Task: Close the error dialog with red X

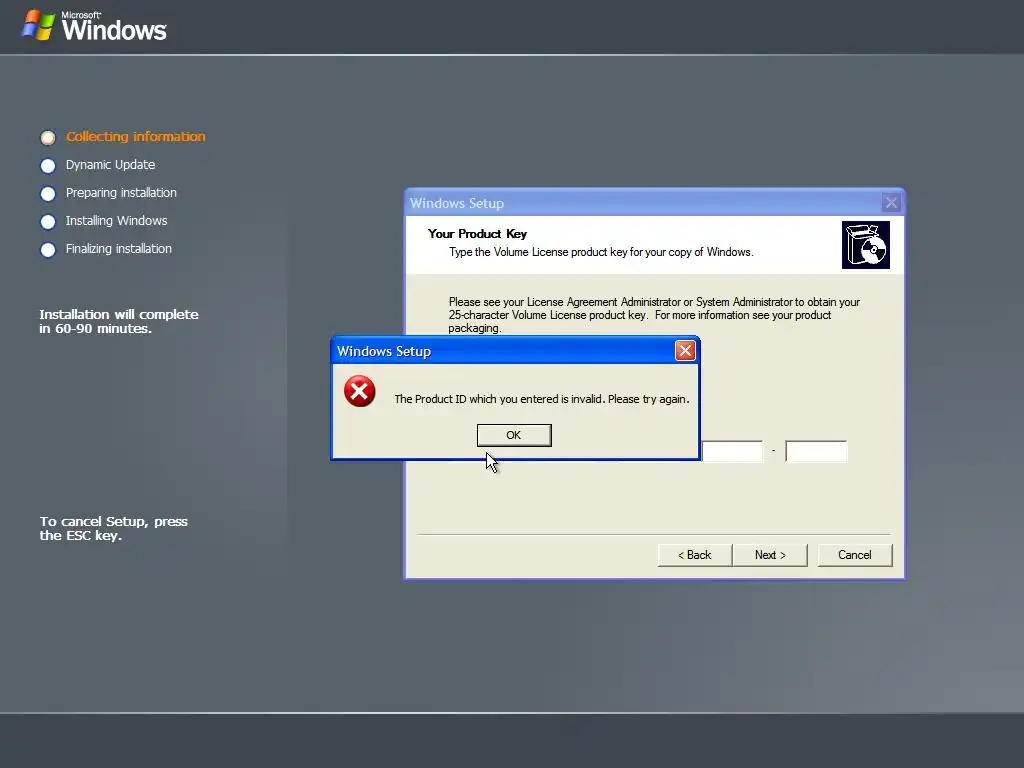Action: point(685,351)
